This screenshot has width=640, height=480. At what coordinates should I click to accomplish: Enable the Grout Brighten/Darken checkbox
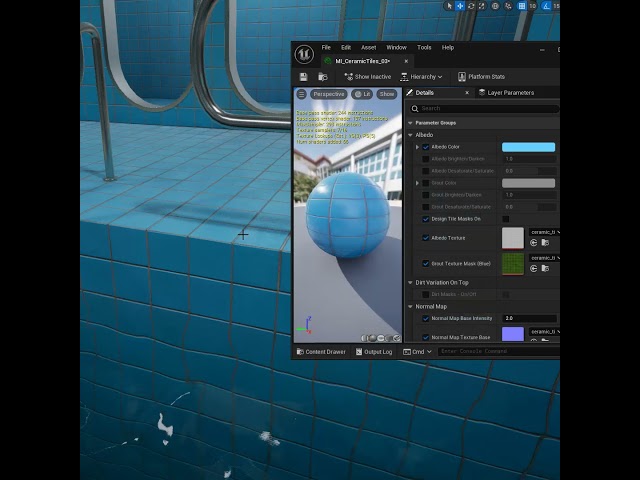(x=426, y=195)
